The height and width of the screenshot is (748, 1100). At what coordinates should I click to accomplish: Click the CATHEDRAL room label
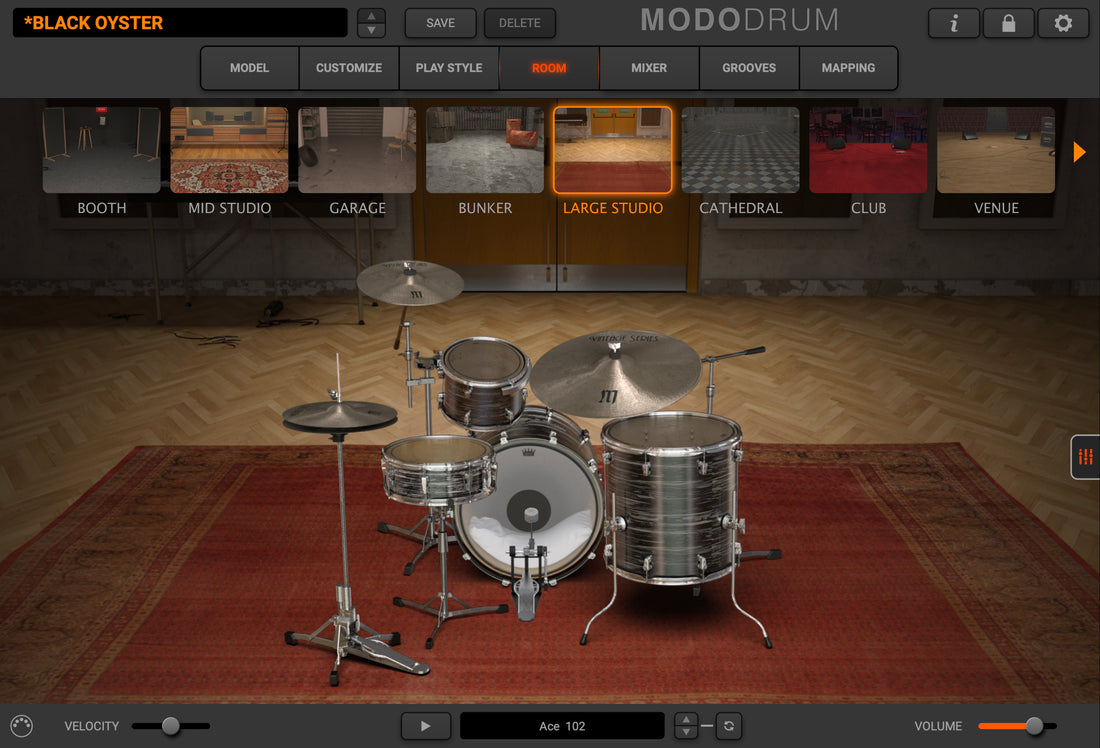point(740,208)
